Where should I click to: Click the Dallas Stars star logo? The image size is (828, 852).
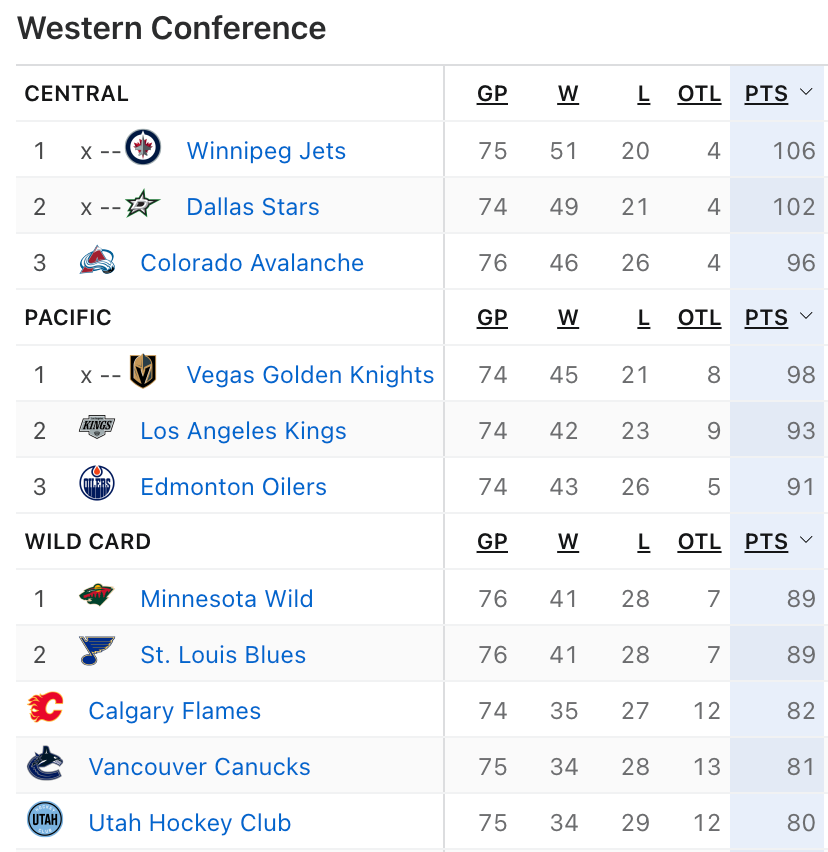click(142, 204)
